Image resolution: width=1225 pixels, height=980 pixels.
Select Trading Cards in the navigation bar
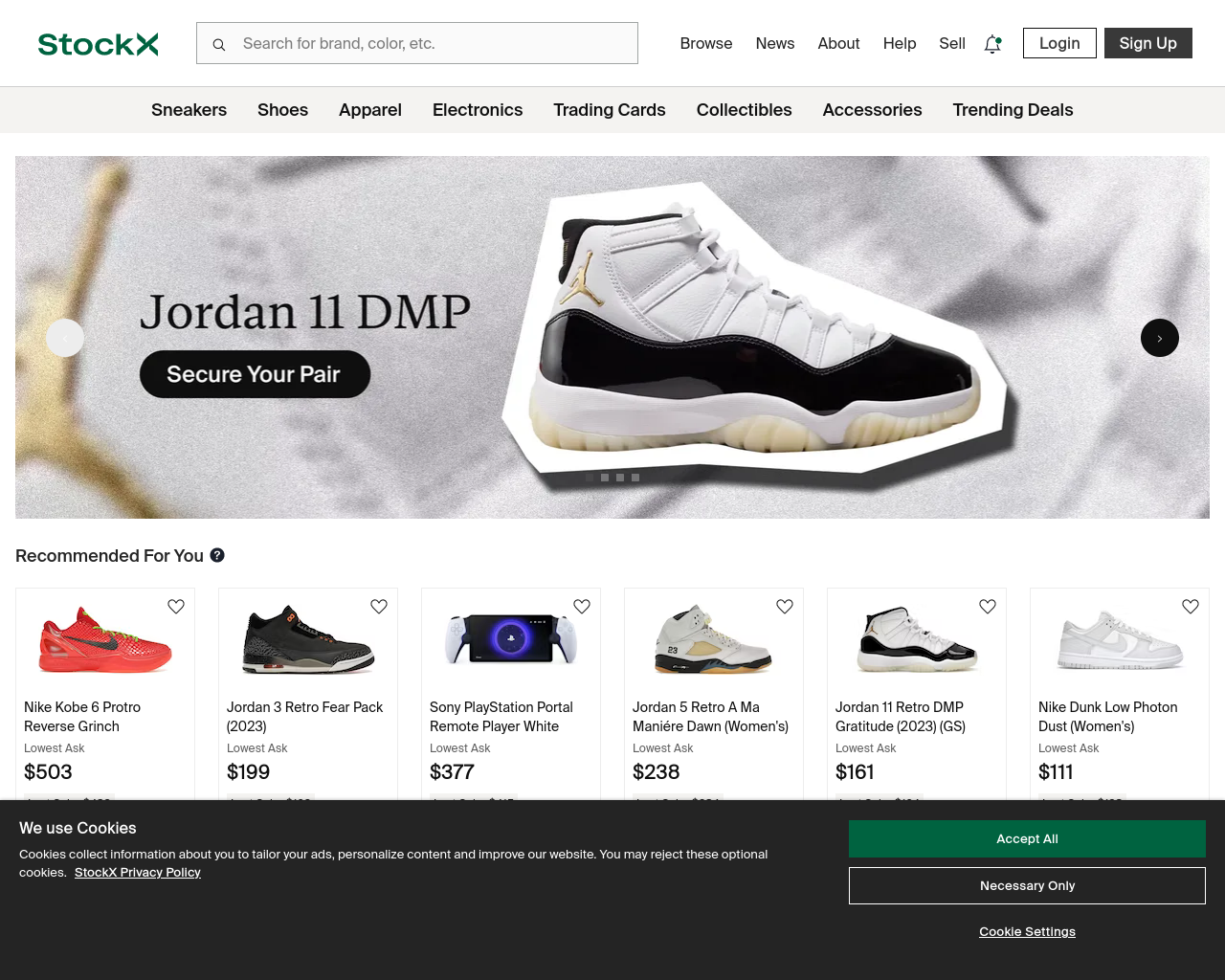point(610,110)
